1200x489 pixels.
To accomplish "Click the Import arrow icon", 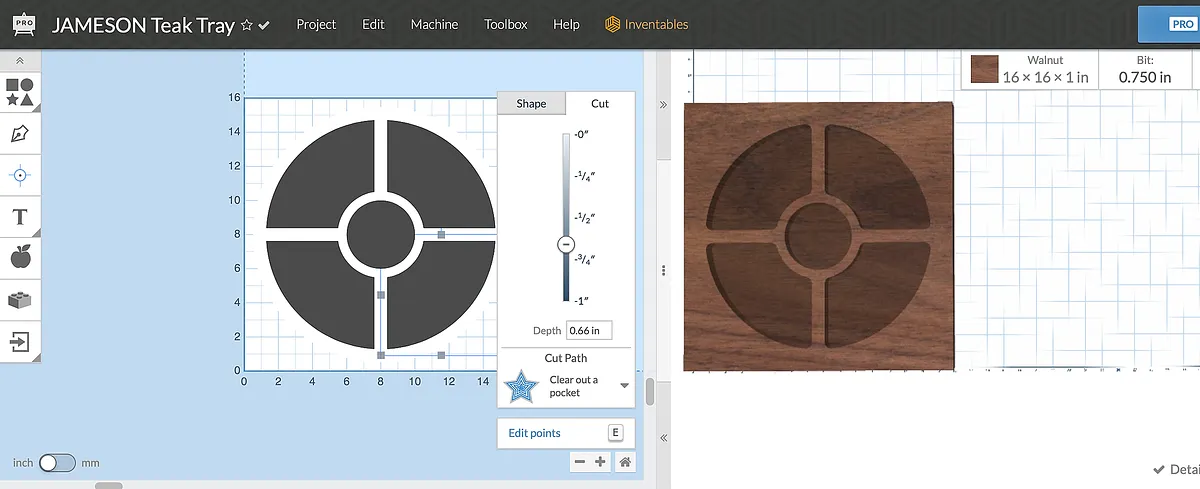I will coord(20,341).
